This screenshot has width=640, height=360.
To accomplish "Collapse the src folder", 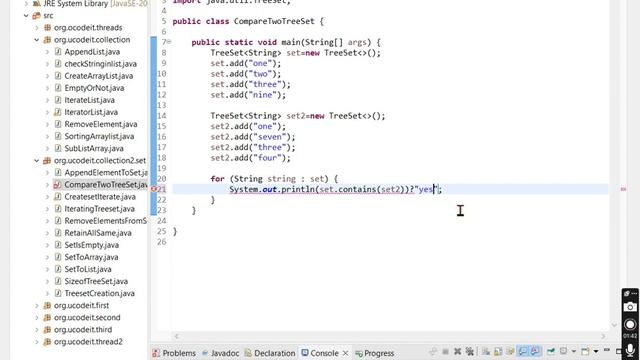I will pyautogui.click(x=26, y=16).
